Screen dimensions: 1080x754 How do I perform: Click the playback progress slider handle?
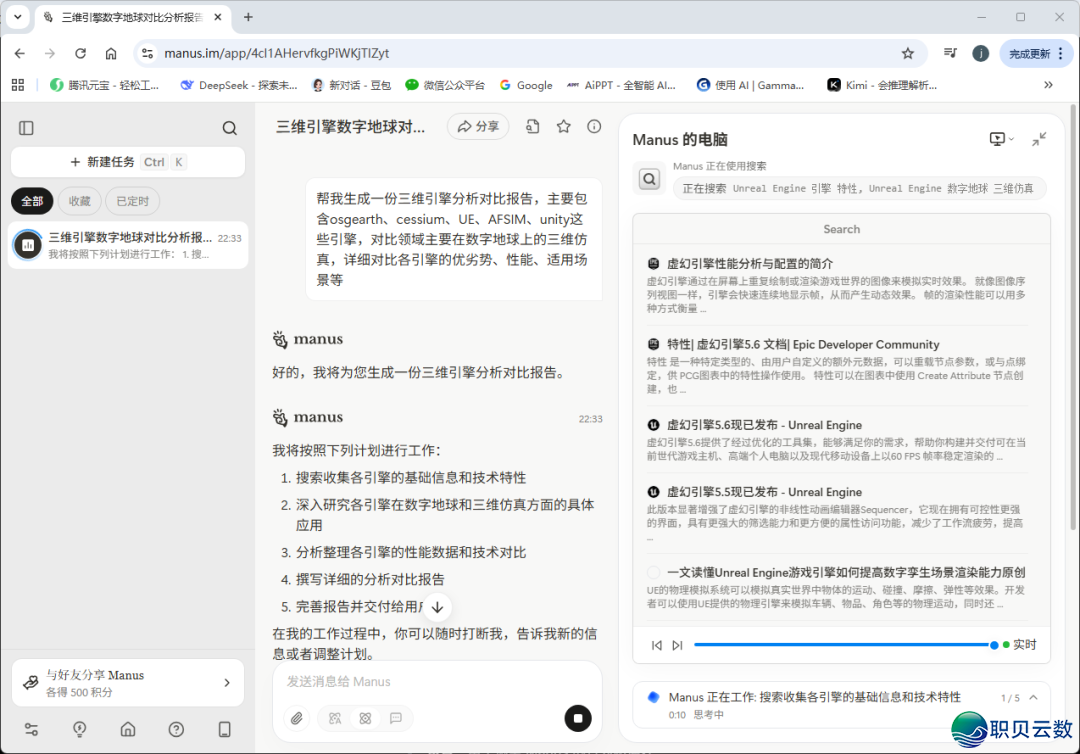coord(994,645)
